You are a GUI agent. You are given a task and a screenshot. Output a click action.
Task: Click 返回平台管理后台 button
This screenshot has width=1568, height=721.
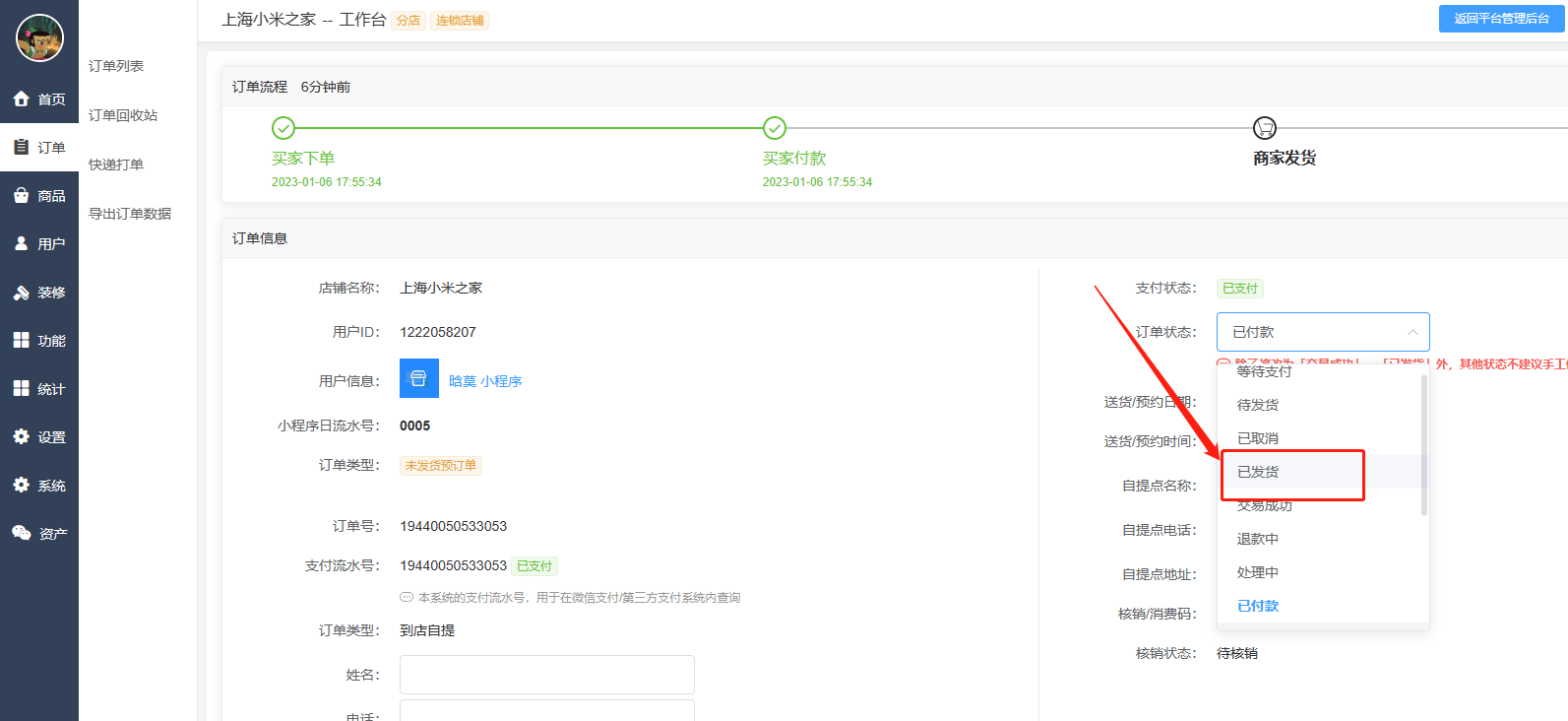click(1501, 19)
